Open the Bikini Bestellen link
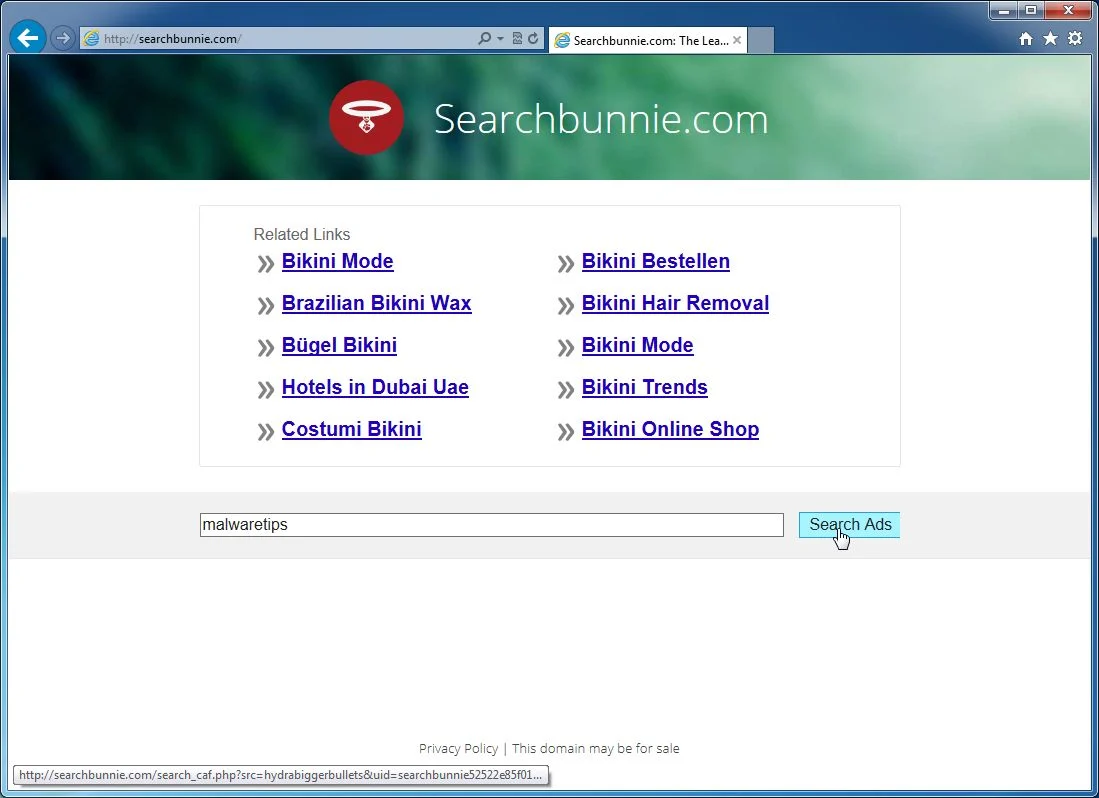Screen dimensions: 1099x798 point(655,261)
